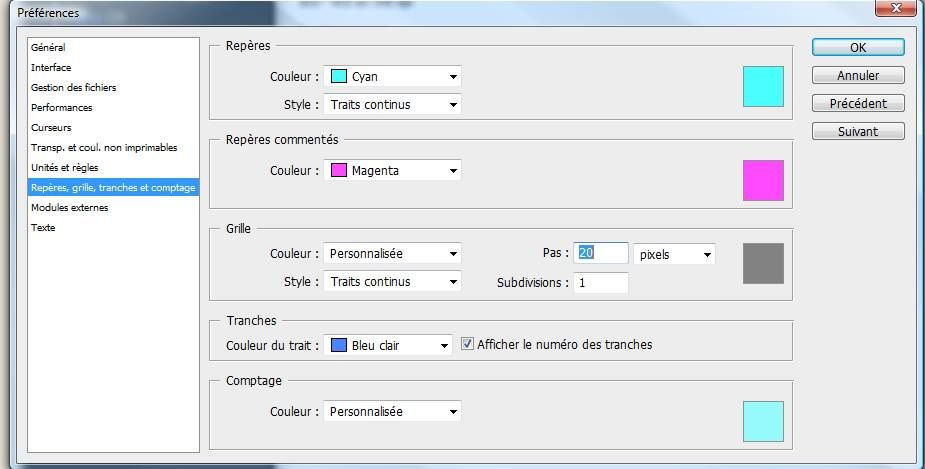
Task: Open the Modules externes section
Action: 70,208
